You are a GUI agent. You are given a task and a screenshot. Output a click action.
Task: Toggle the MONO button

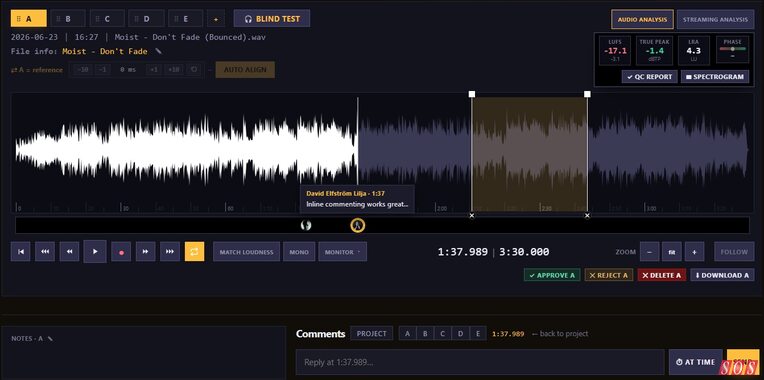pyautogui.click(x=299, y=252)
